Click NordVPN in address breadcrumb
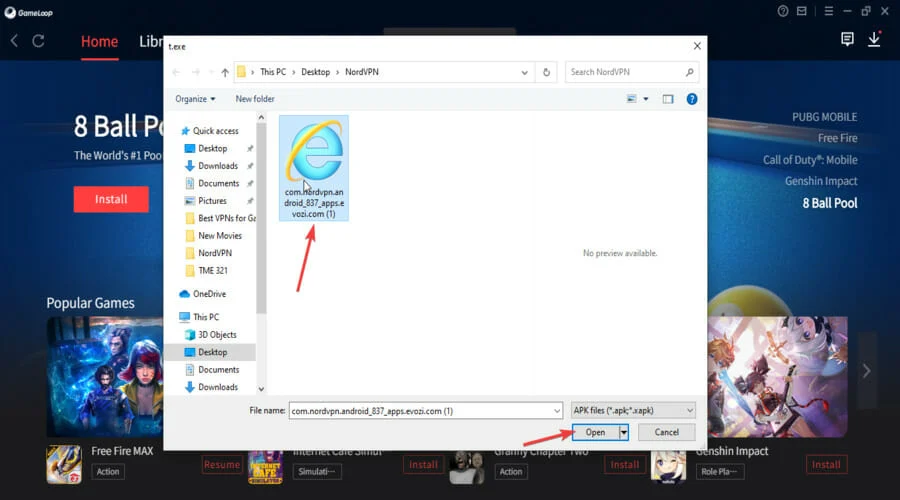This screenshot has width=900, height=500. coord(362,72)
